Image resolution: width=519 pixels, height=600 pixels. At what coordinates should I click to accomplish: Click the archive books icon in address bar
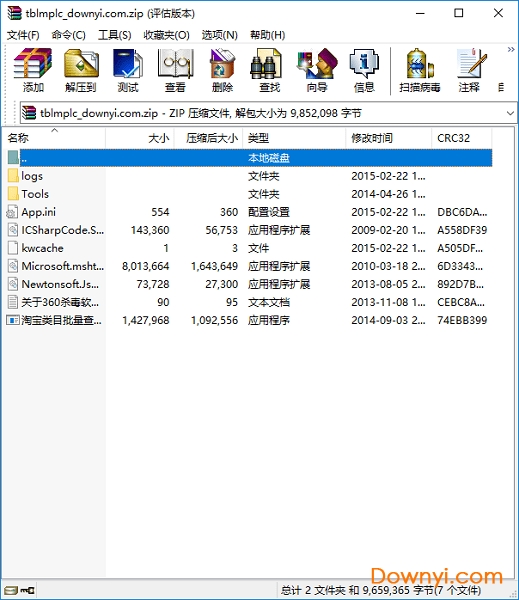[29, 113]
